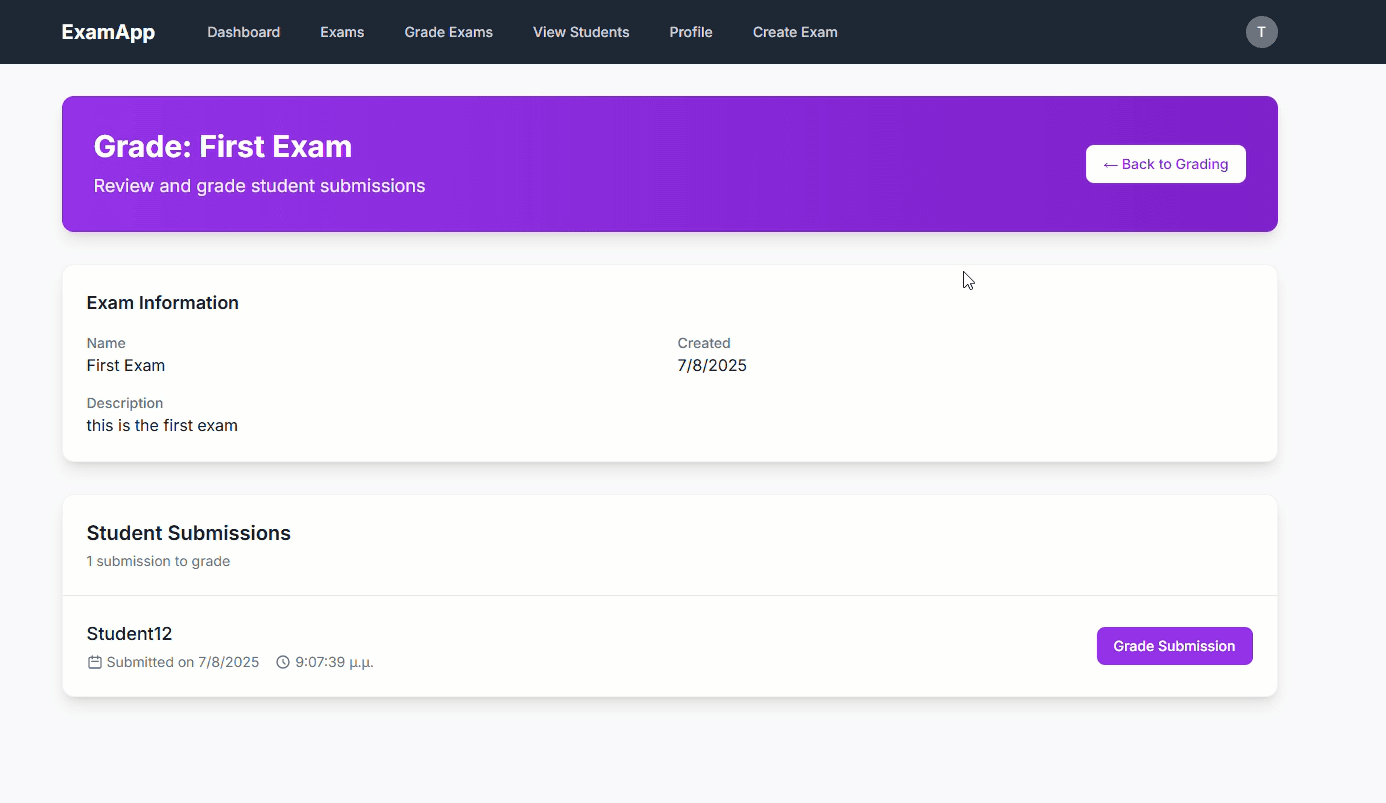Viewport: 1386px width, 803px height.
Task: Click the created date '7/8/2025'
Action: point(712,366)
